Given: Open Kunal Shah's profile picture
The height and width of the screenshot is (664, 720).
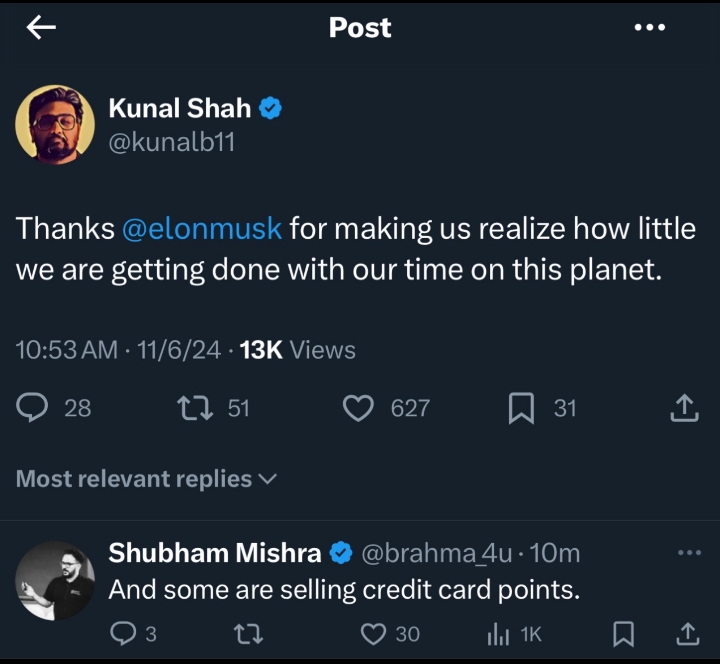Looking at the screenshot, I should [55, 125].
